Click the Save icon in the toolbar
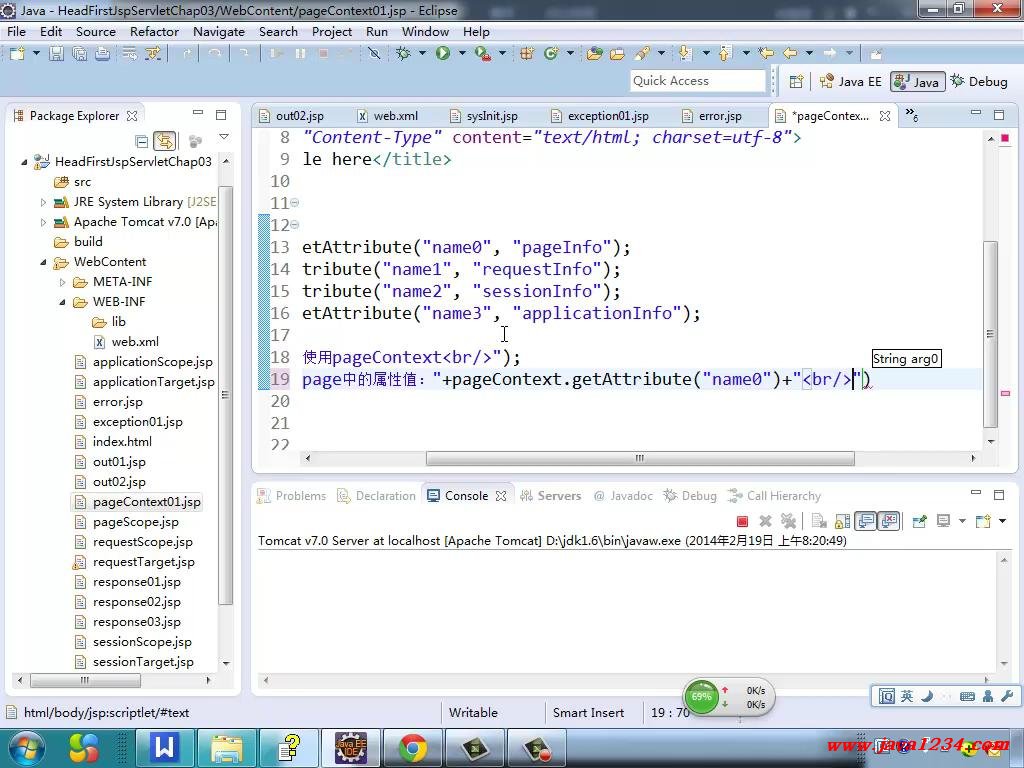The width and height of the screenshot is (1024, 768). [56, 54]
